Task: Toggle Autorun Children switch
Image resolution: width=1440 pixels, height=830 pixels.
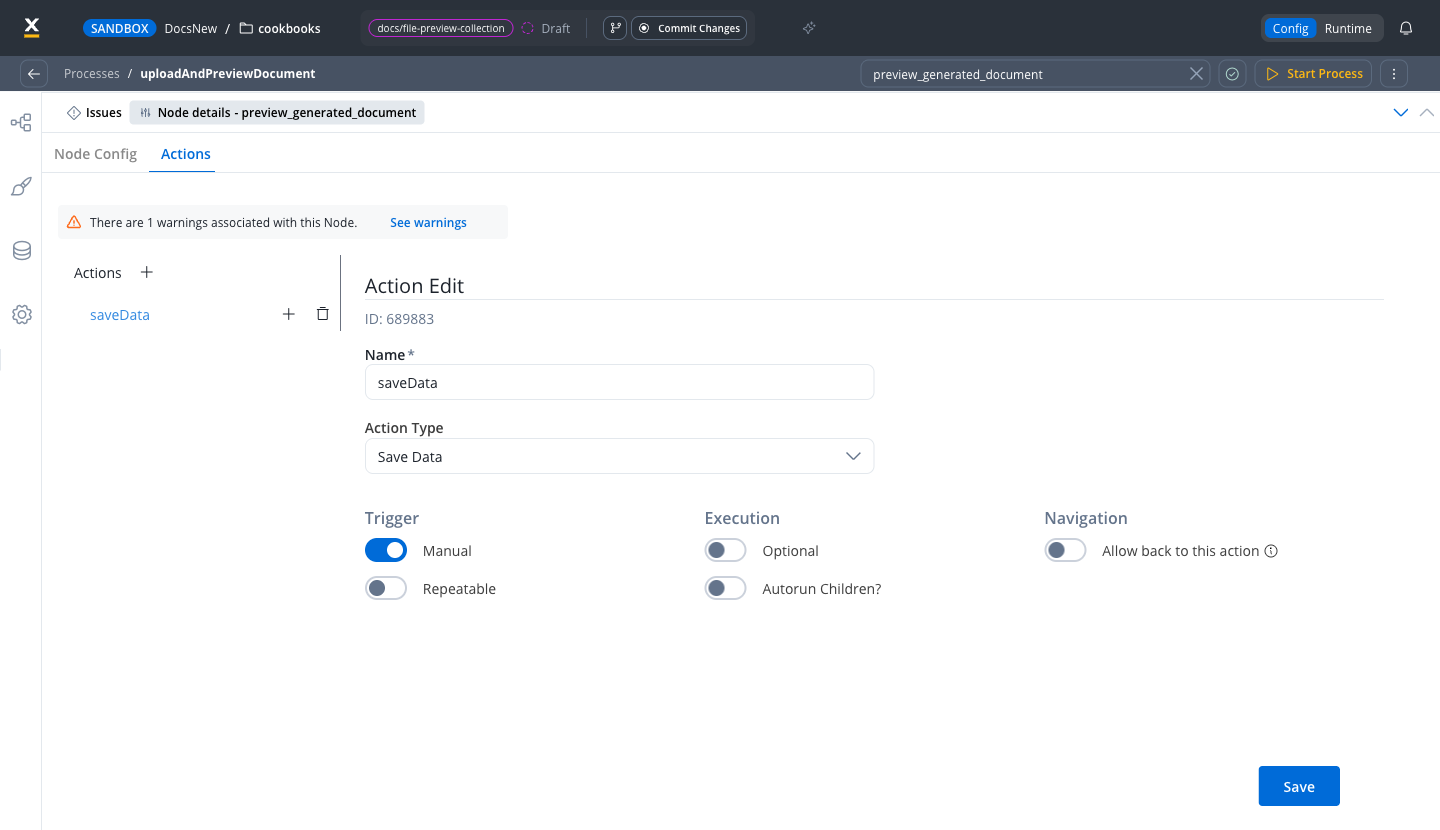Action: (726, 588)
